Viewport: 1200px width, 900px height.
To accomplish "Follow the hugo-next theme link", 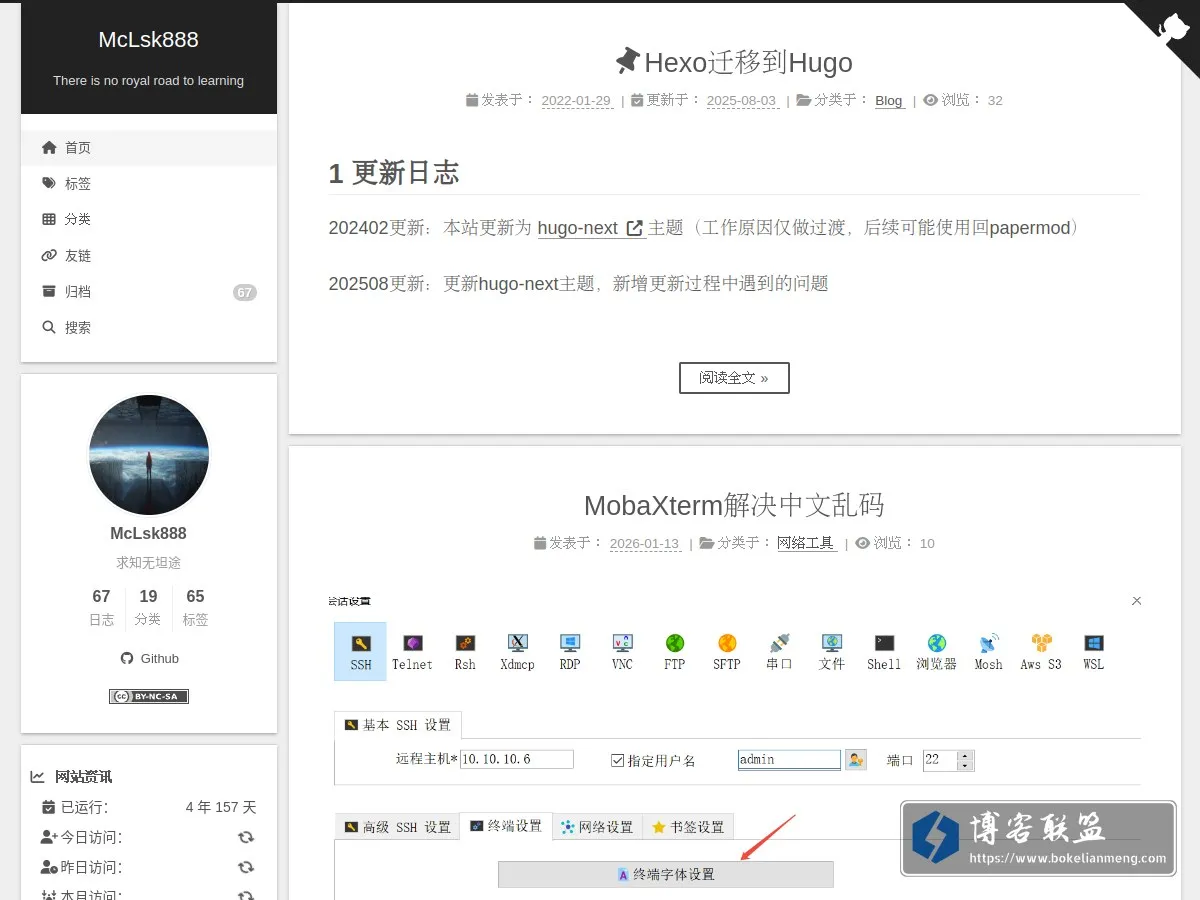I will click(591, 228).
